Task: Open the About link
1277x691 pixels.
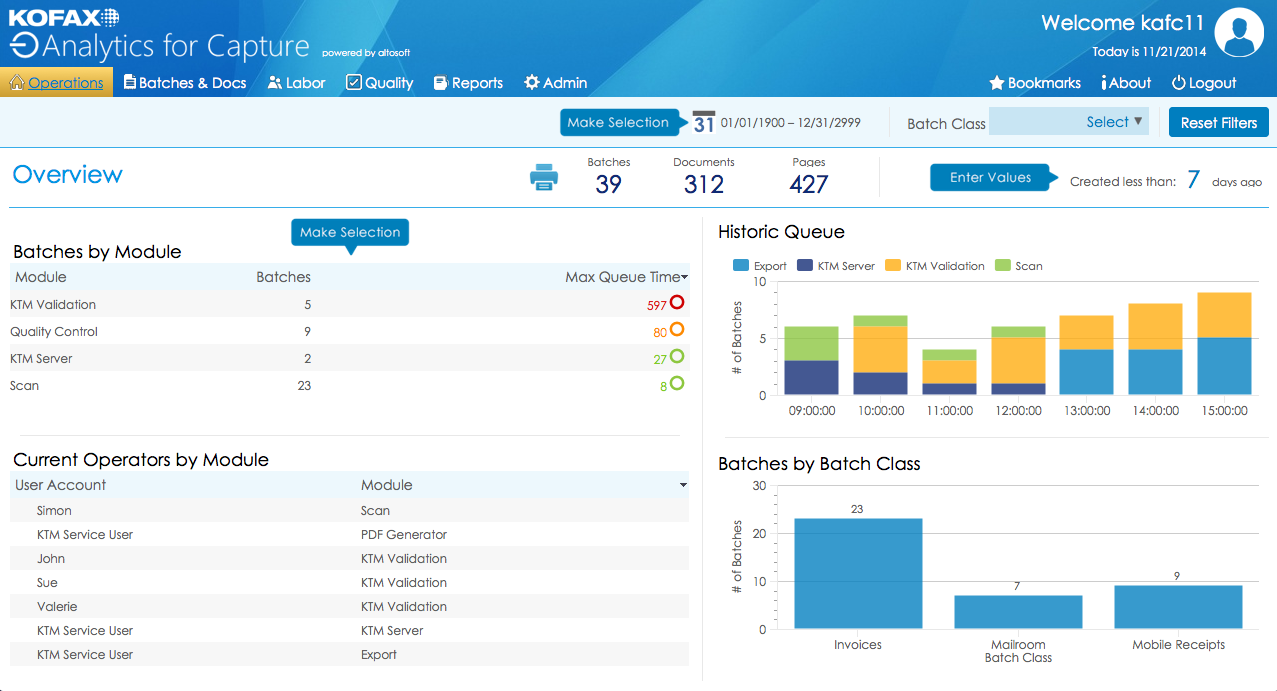Action: (x=1126, y=83)
